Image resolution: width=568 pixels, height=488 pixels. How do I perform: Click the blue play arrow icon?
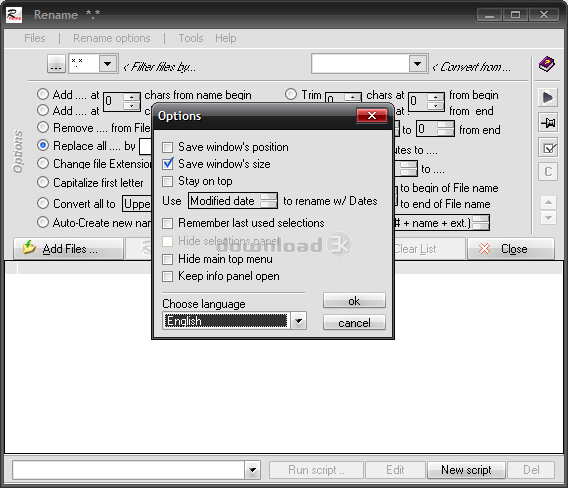pos(547,97)
